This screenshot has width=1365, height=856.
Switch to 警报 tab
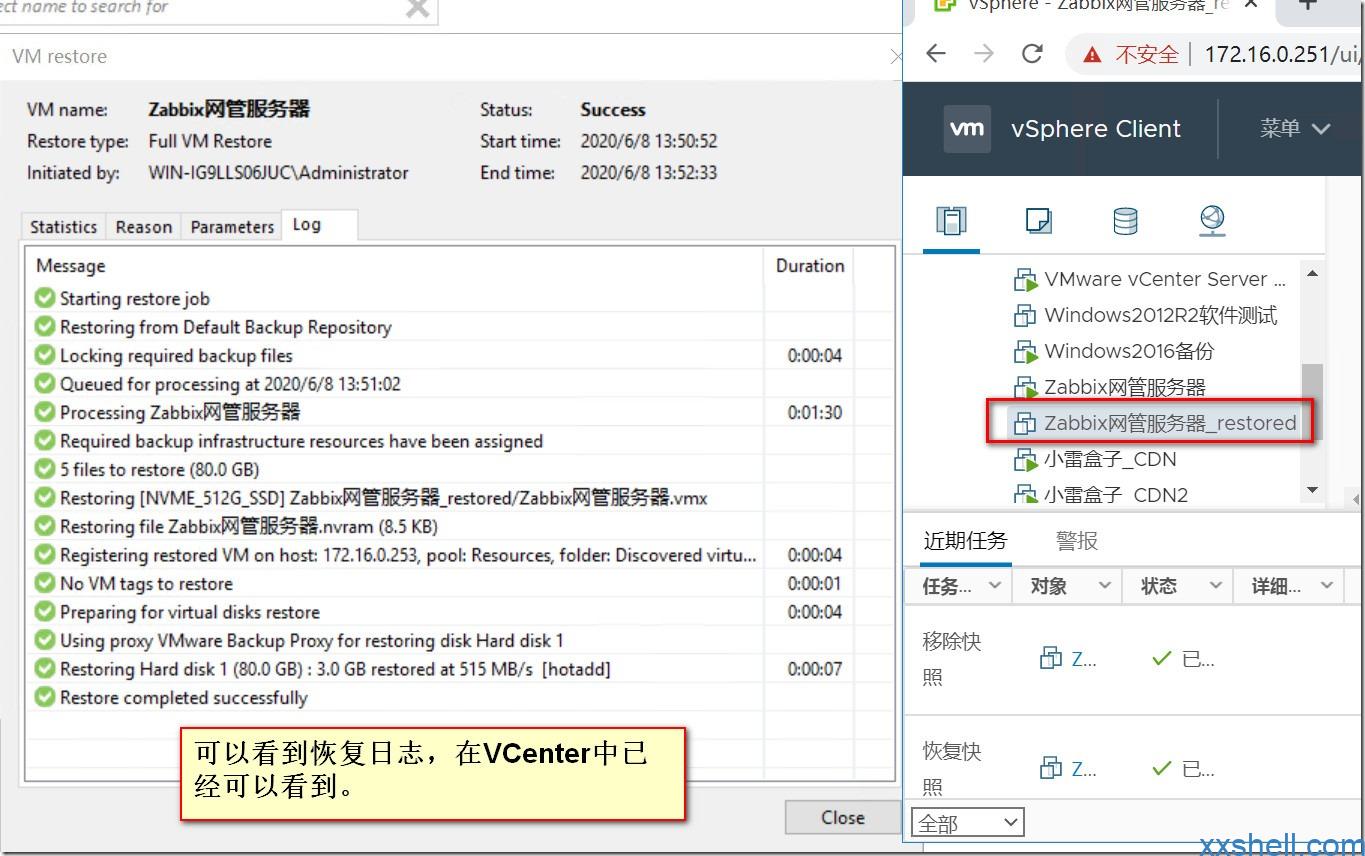pos(1077,541)
